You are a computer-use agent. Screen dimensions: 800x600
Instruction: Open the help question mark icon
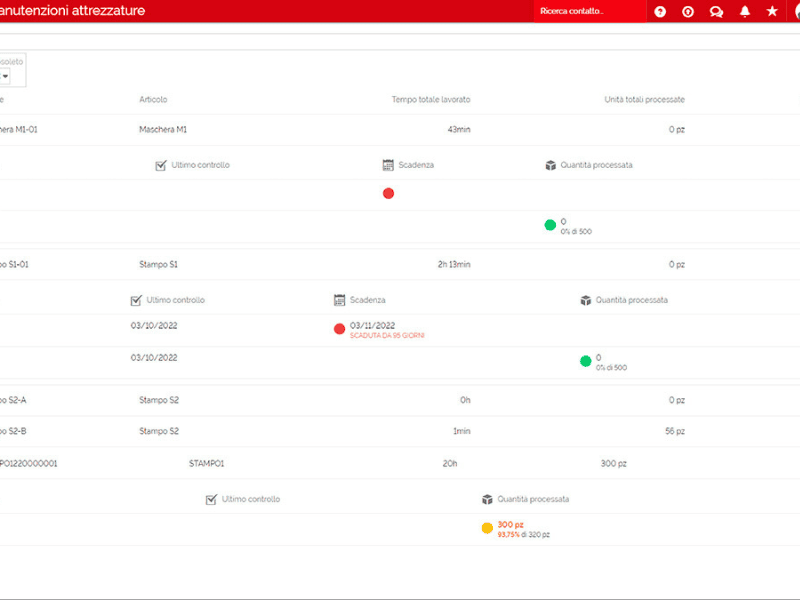click(x=660, y=12)
